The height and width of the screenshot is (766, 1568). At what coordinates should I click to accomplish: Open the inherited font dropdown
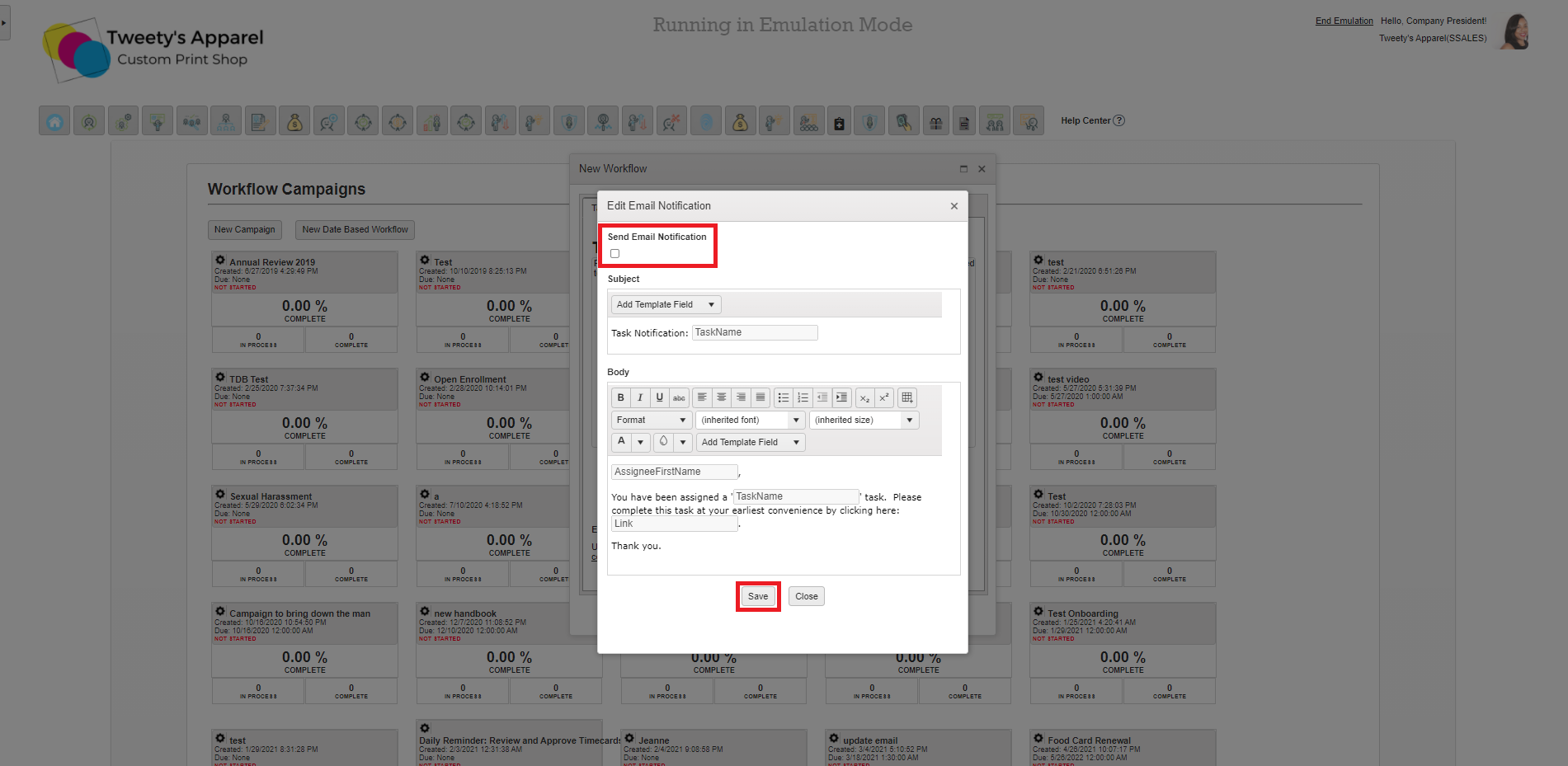pos(751,420)
